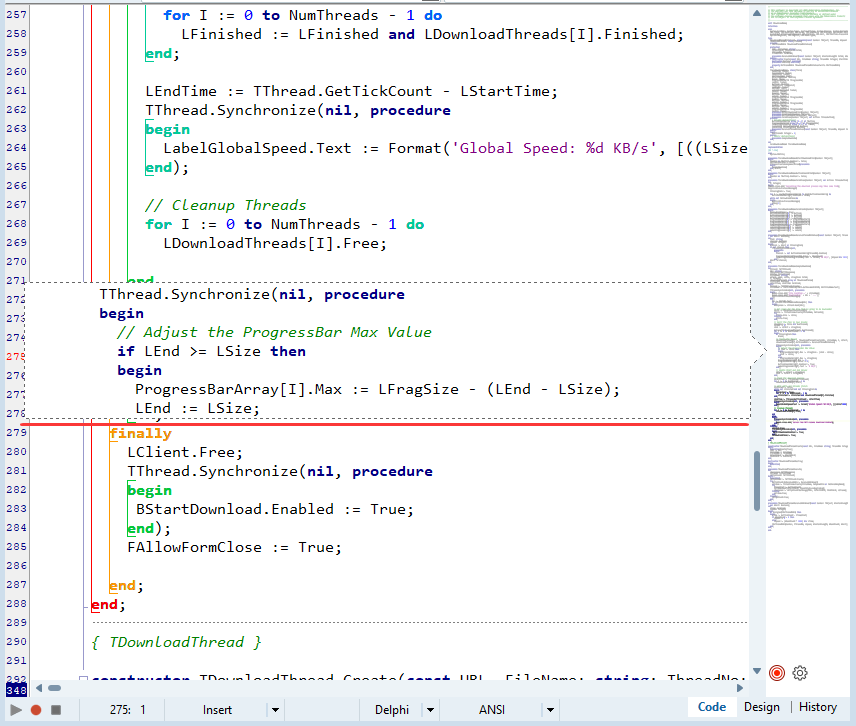This screenshot has width=856, height=726.
Task: Collapse the constructor block at line 292
Action: click(84, 679)
